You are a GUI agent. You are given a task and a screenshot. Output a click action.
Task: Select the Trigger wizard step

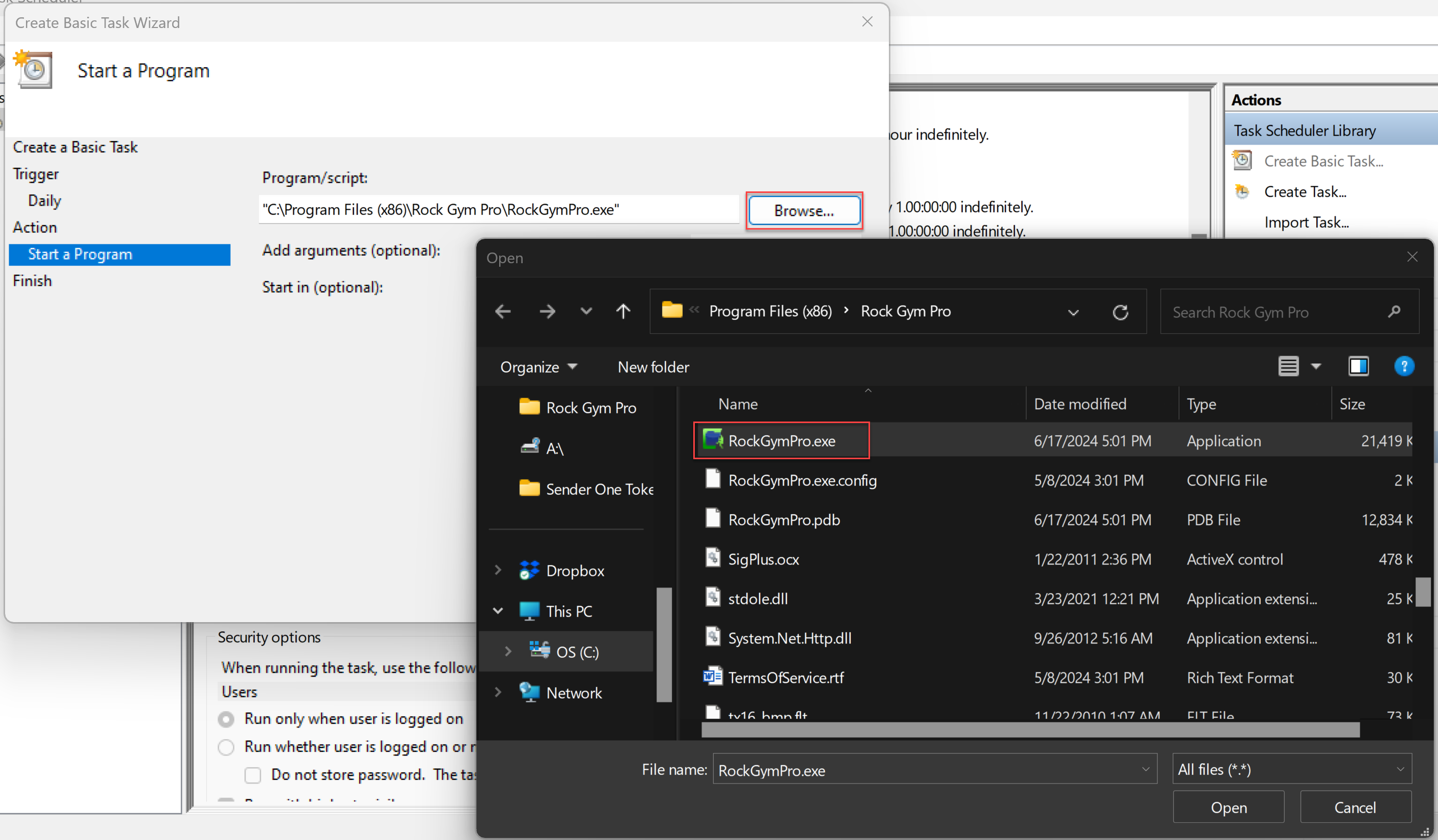pos(35,174)
